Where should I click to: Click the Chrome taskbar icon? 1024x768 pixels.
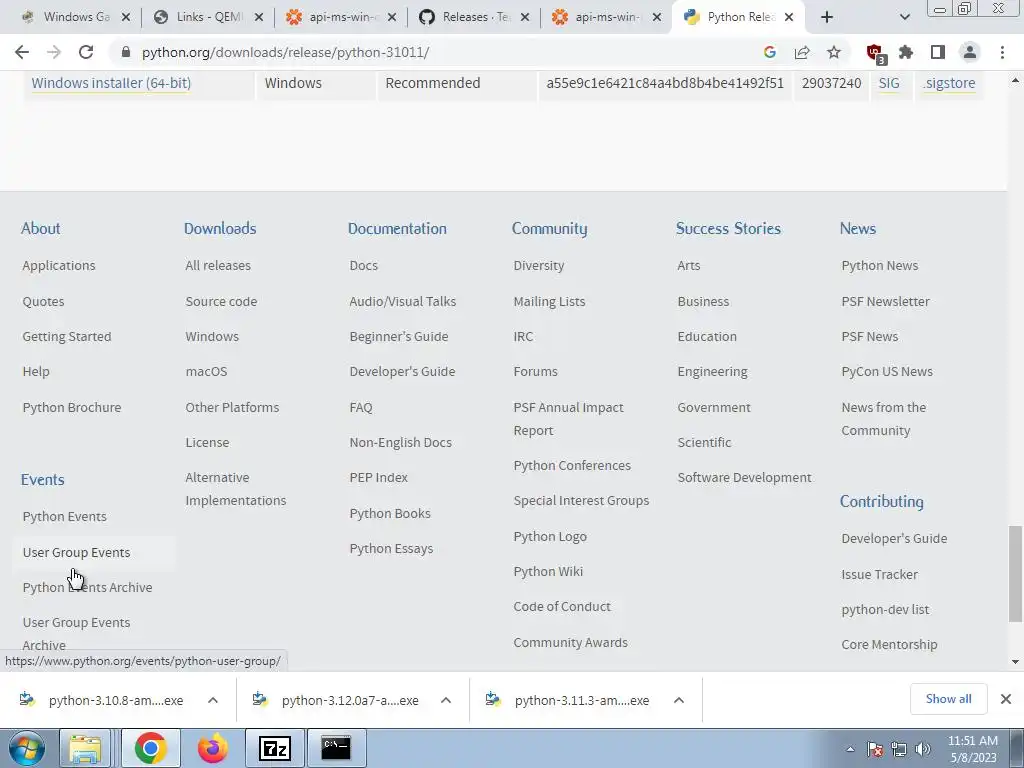[x=150, y=748]
